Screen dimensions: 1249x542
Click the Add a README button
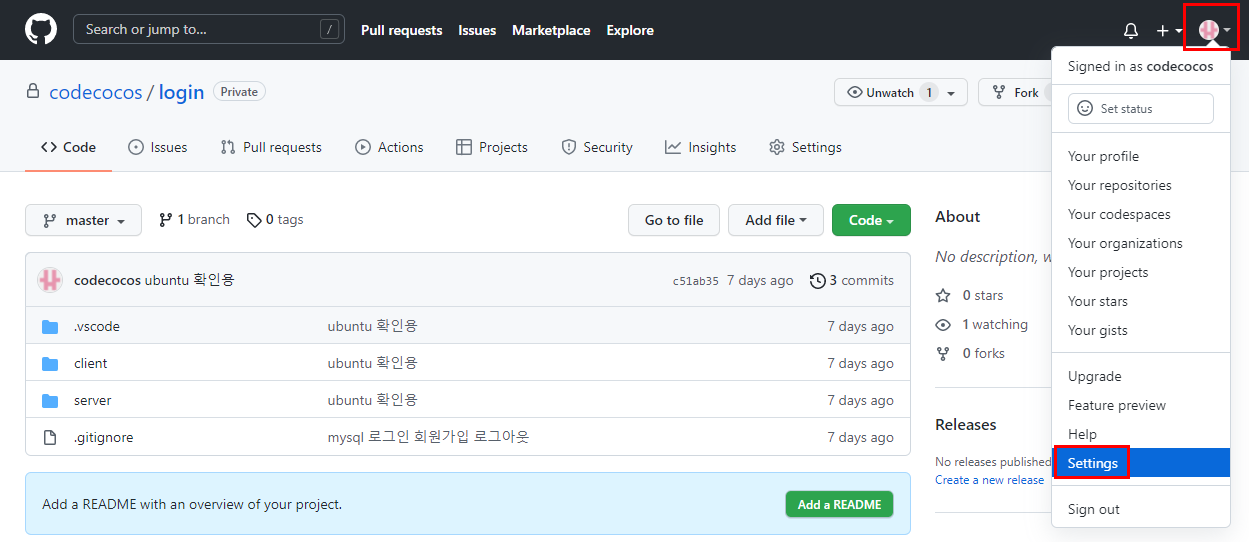coord(839,505)
